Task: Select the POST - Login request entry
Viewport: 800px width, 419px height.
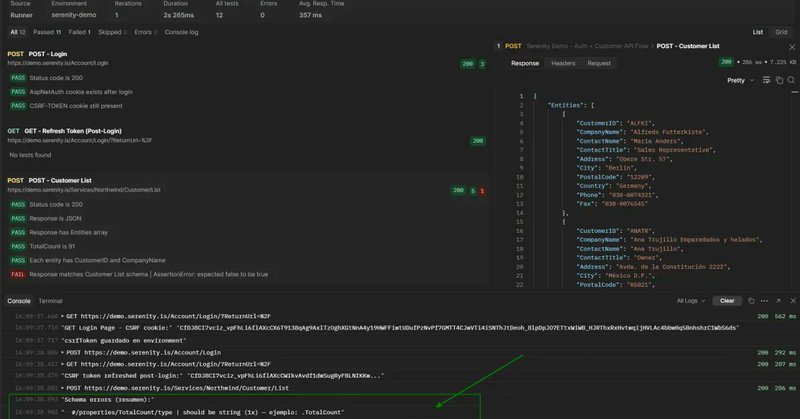Action: point(47,53)
